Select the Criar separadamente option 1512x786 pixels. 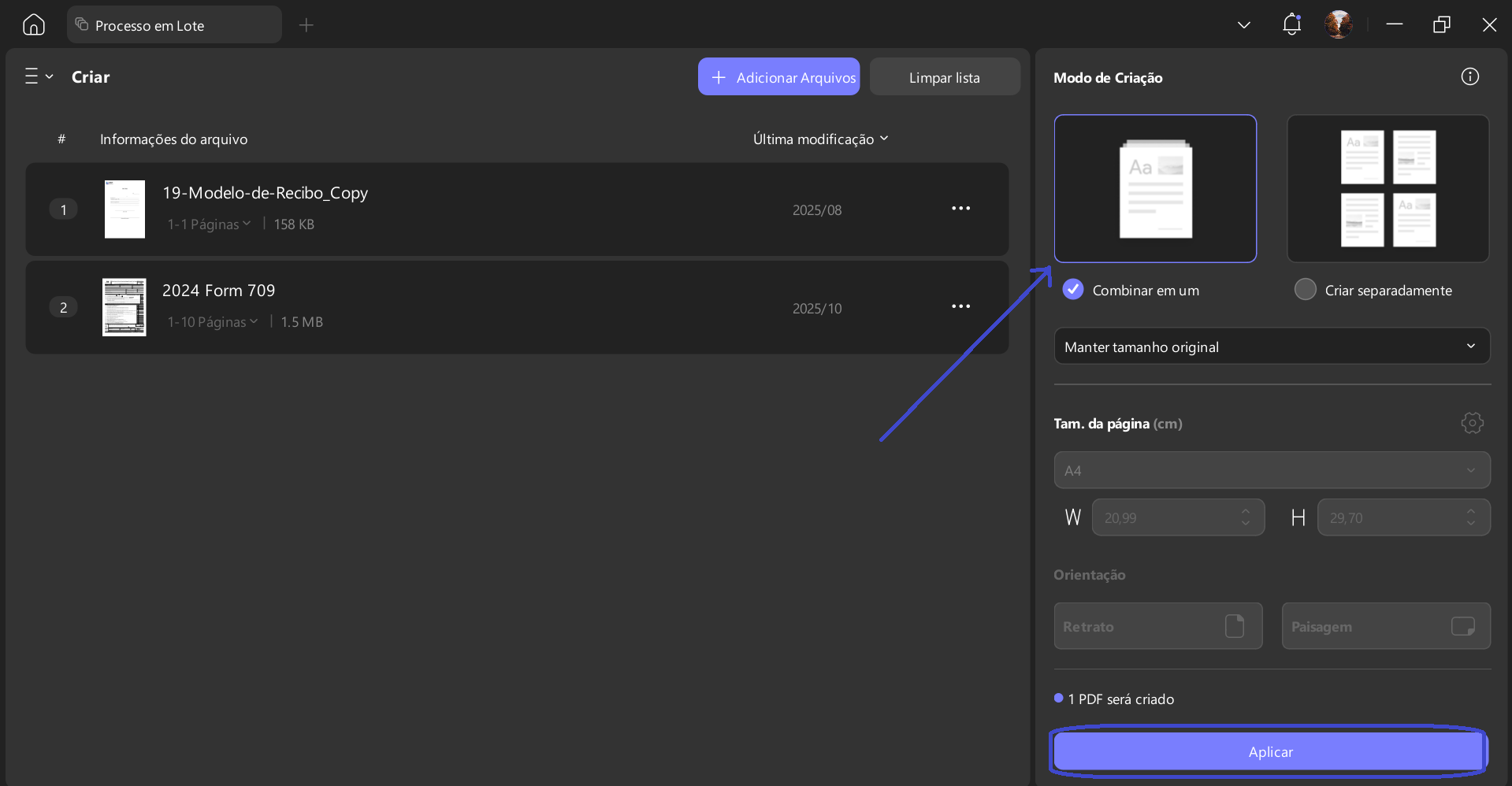tap(1306, 290)
